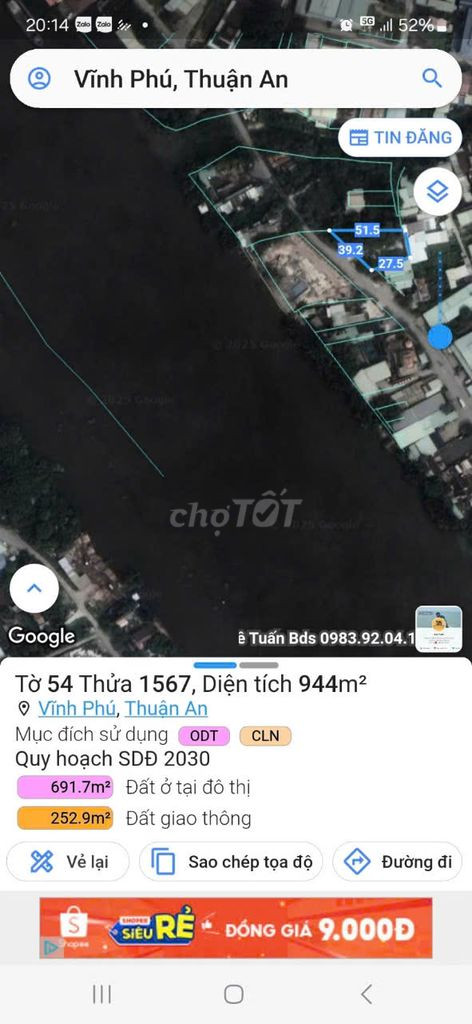Screen dimensions: 472x1024
Task: Tap the magnifier search icon
Action: click(432, 78)
